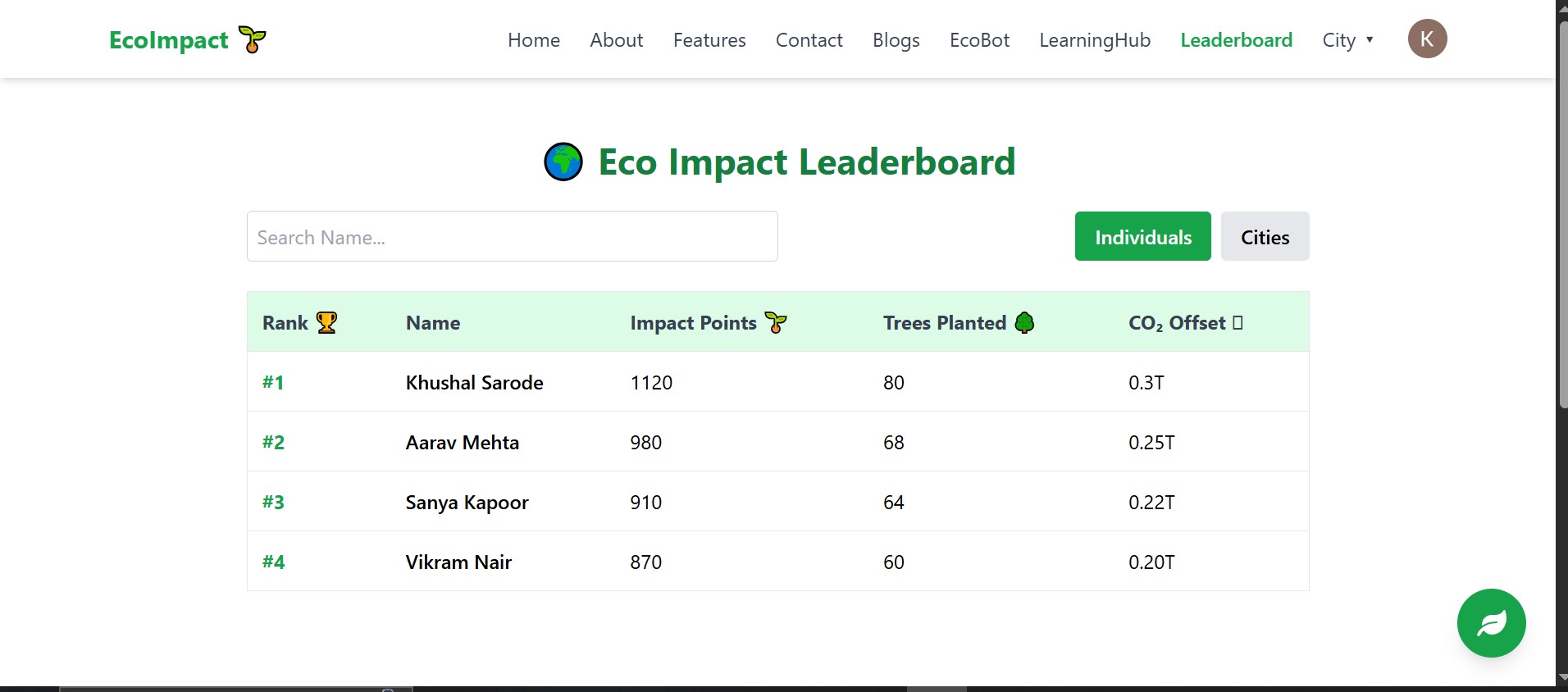Open the Features page link
The height and width of the screenshot is (692, 1568).
tap(709, 40)
